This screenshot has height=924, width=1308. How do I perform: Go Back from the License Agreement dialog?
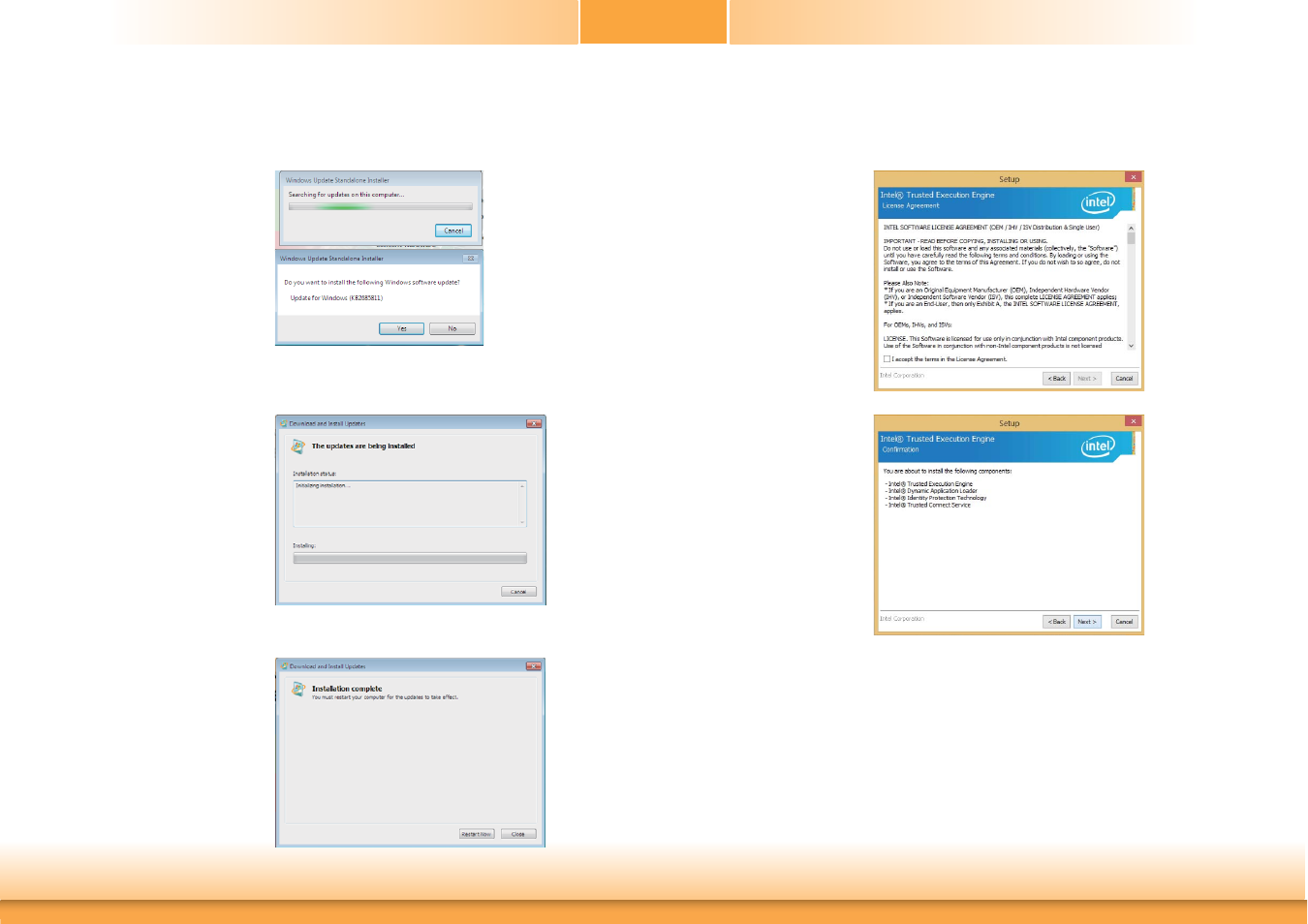[1056, 379]
